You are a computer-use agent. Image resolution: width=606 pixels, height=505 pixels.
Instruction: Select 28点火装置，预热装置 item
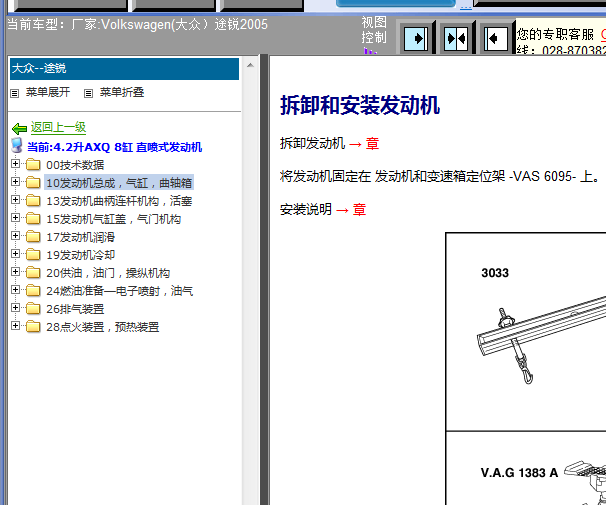point(102,327)
